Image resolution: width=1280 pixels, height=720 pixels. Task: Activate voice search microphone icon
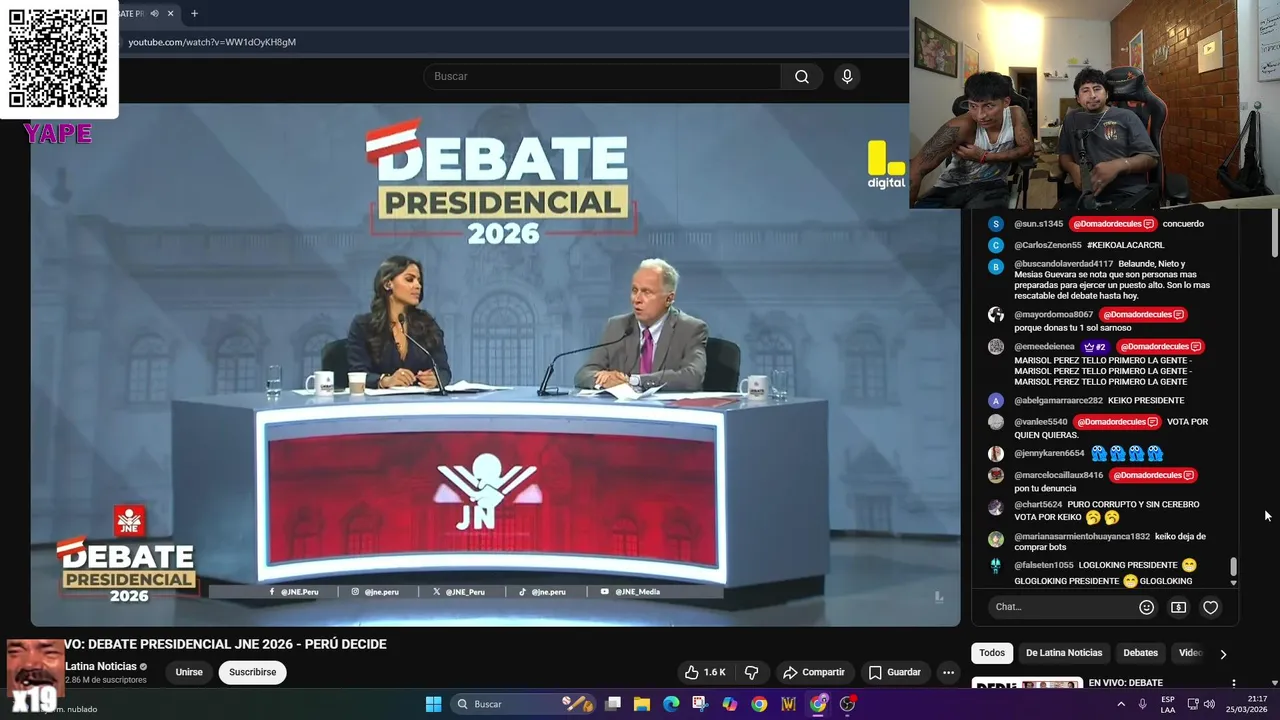click(847, 77)
